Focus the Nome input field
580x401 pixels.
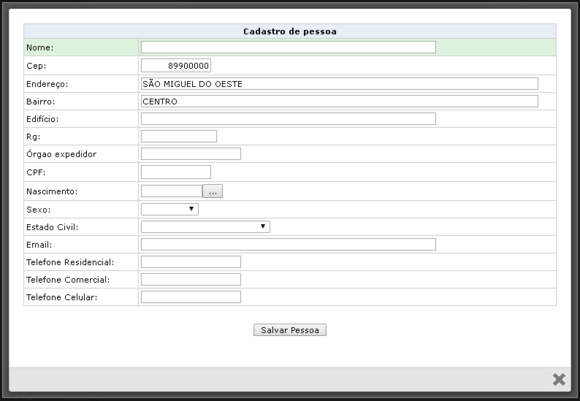pos(288,47)
